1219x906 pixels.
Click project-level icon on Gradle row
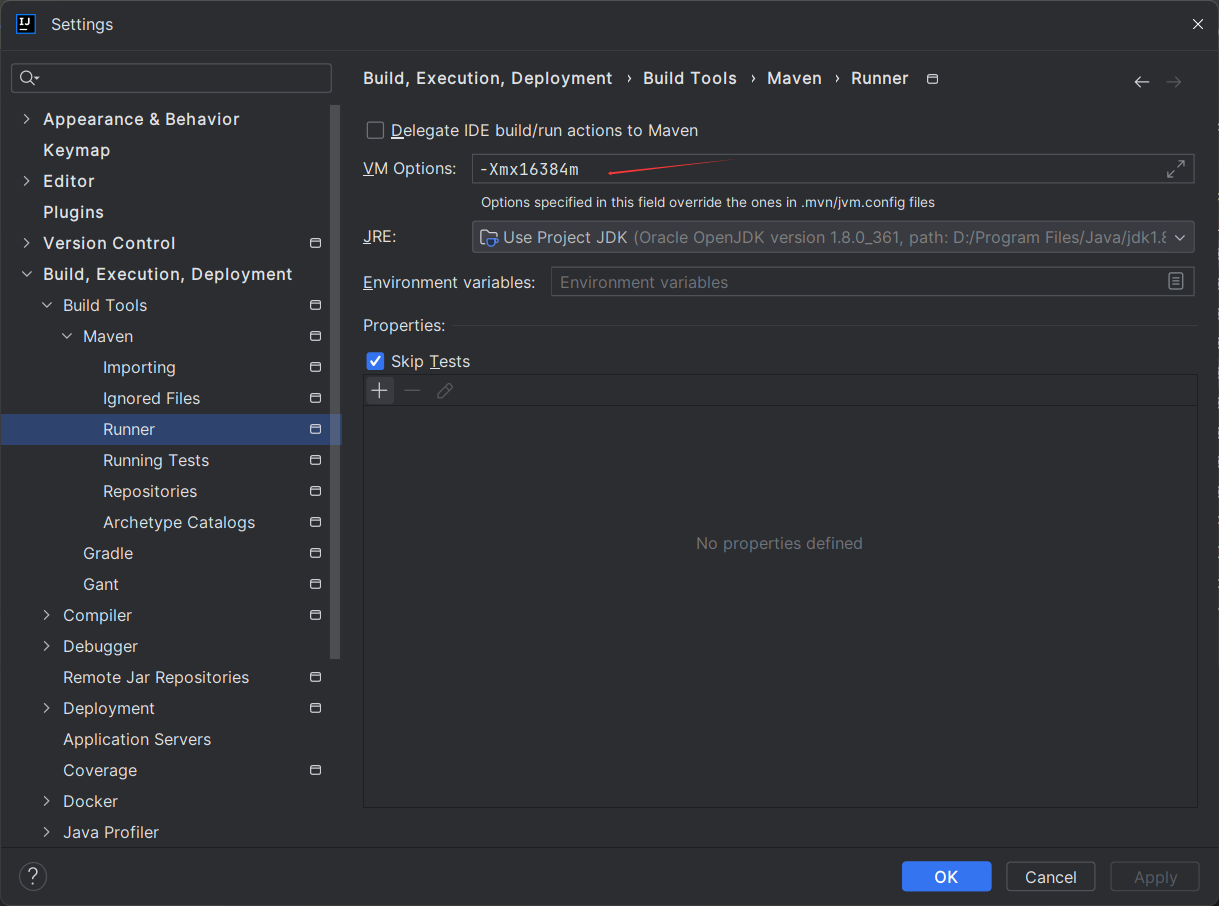[315, 553]
